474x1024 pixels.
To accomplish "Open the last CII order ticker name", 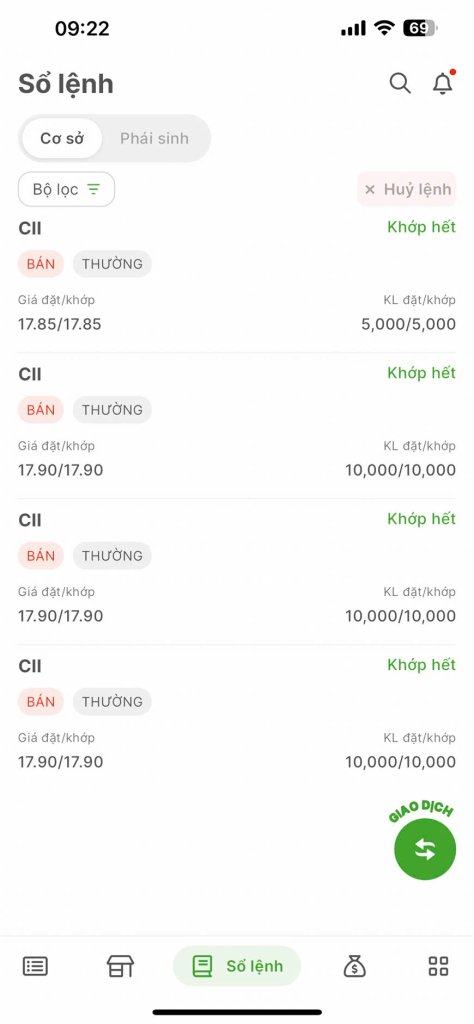I will (30, 666).
